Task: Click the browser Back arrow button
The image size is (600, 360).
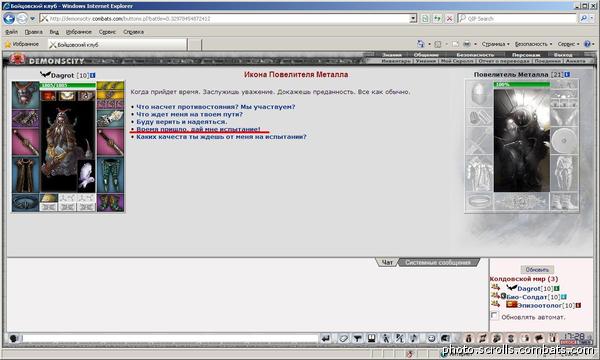Action: coord(9,18)
